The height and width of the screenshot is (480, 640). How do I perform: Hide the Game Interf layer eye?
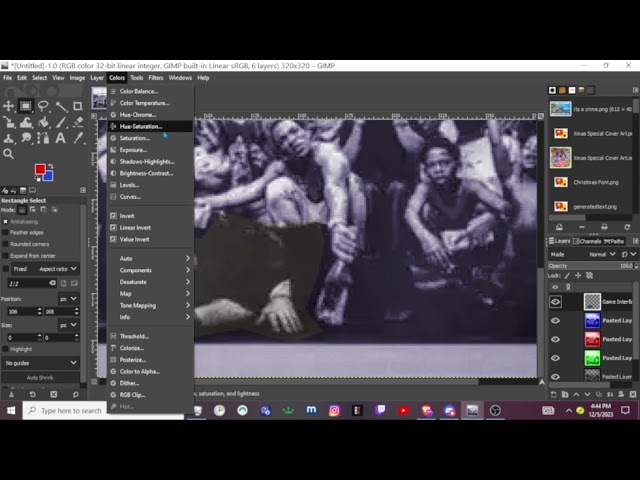click(555, 302)
